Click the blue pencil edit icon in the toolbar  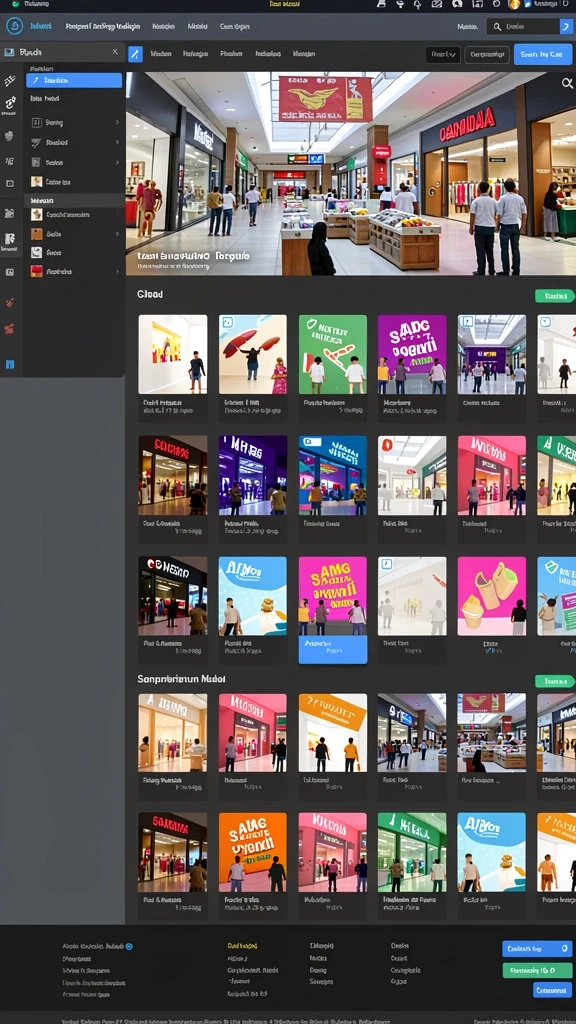[135, 54]
